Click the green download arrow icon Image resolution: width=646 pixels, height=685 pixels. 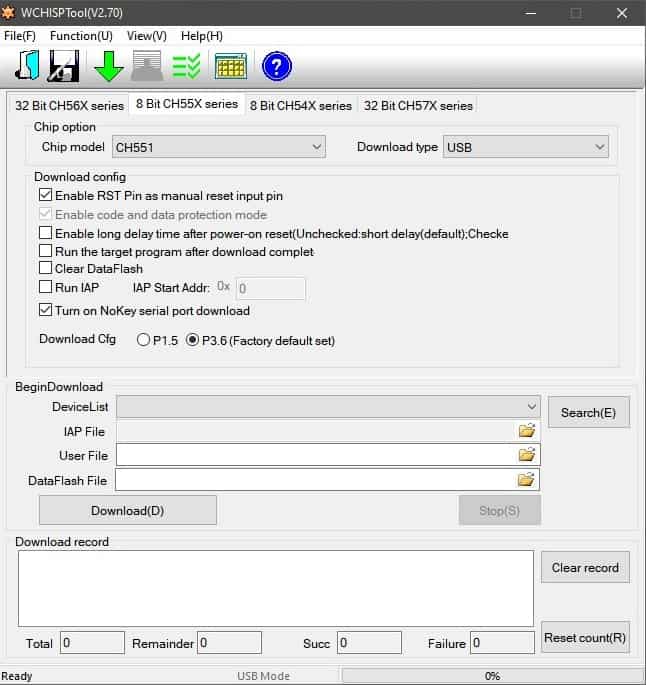coord(108,66)
